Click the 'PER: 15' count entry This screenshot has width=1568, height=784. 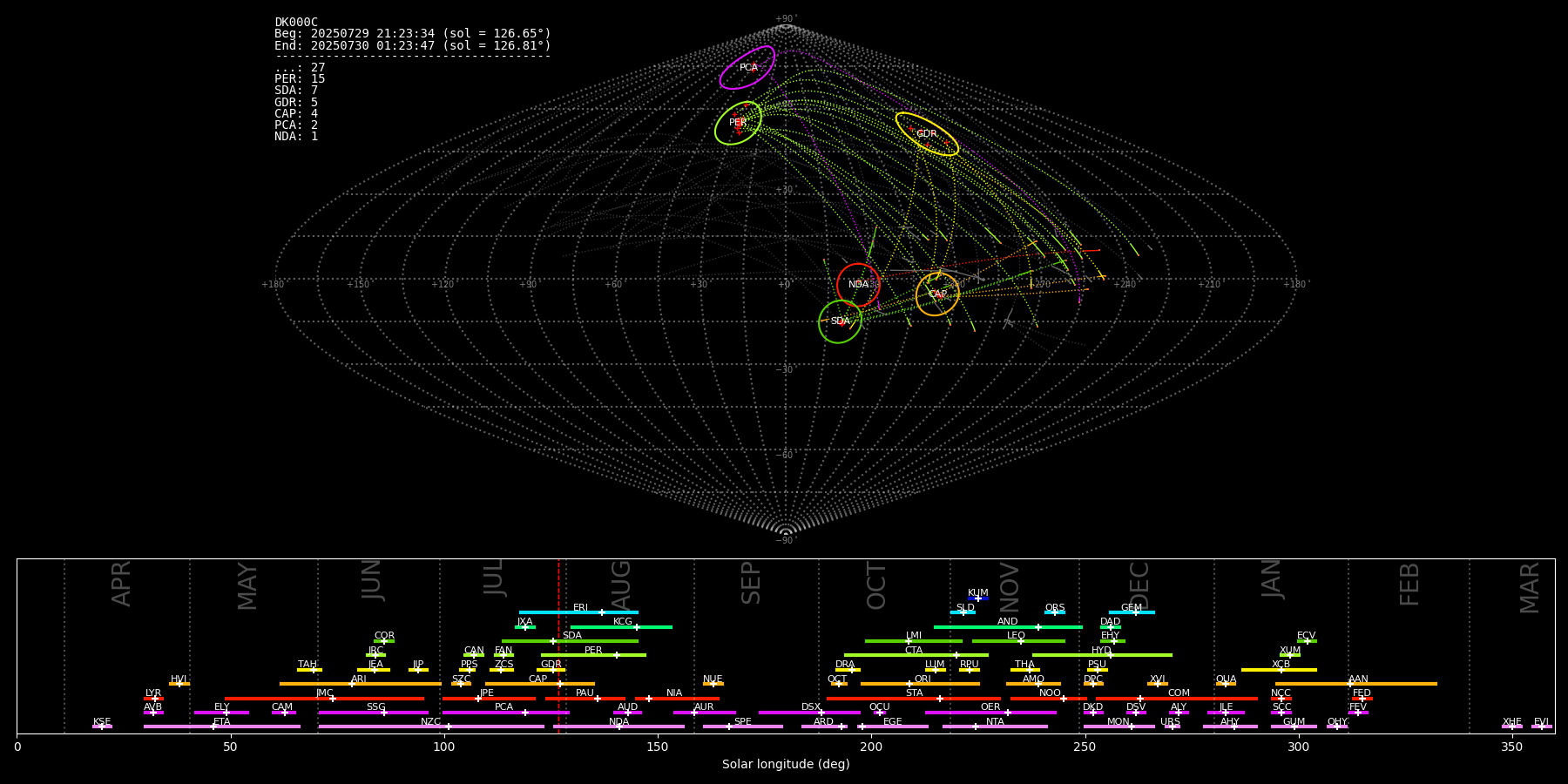pos(300,79)
